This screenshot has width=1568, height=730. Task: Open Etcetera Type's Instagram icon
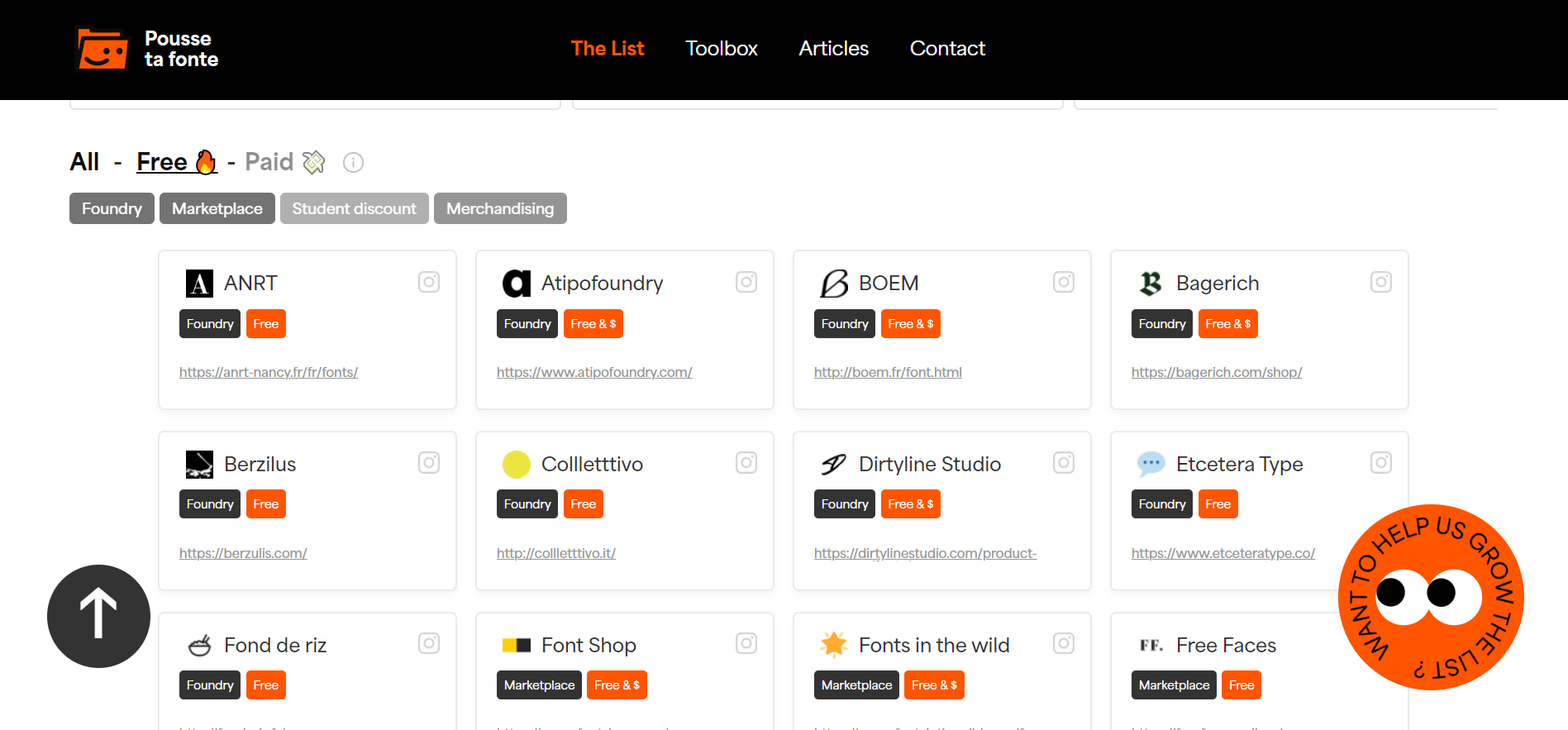pyautogui.click(x=1381, y=462)
